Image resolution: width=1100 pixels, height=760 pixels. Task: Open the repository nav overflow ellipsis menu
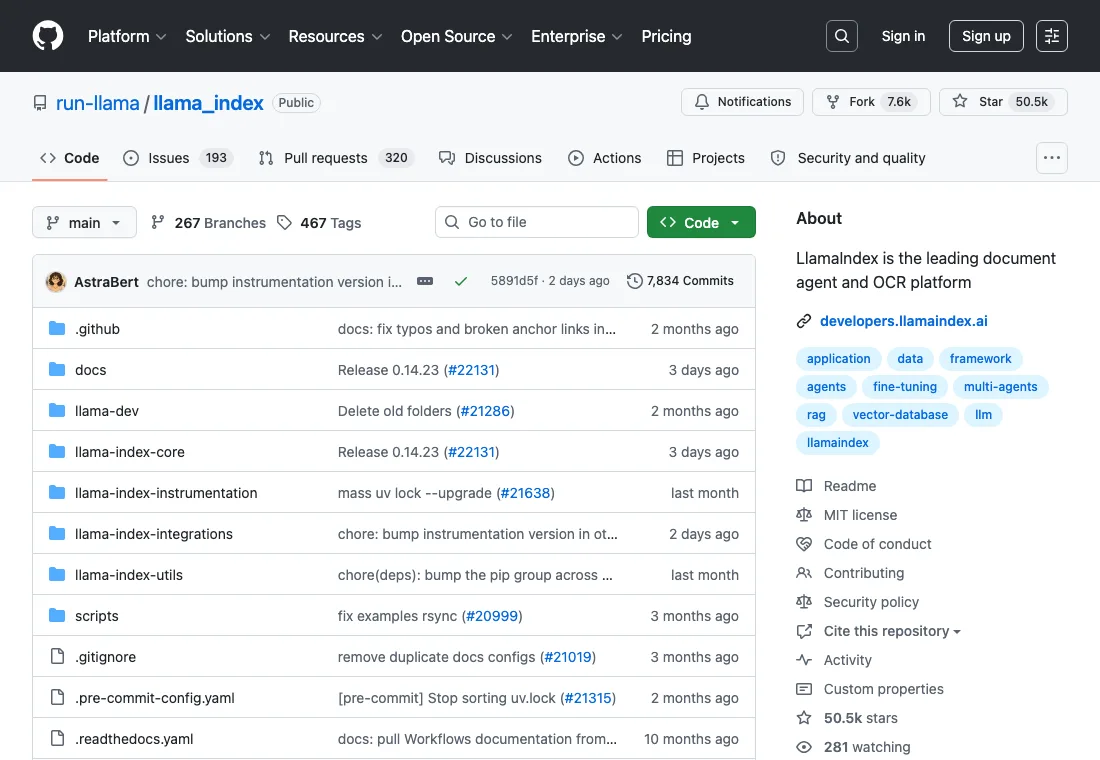coord(1052,158)
